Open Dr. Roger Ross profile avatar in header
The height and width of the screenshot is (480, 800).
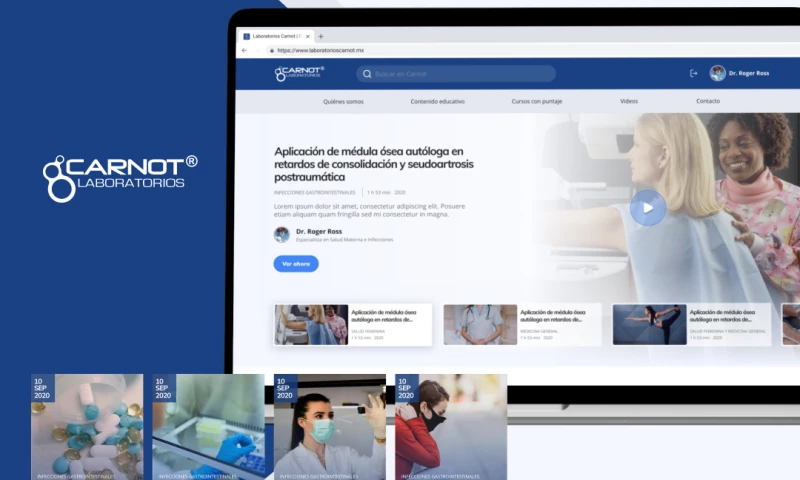coord(717,73)
